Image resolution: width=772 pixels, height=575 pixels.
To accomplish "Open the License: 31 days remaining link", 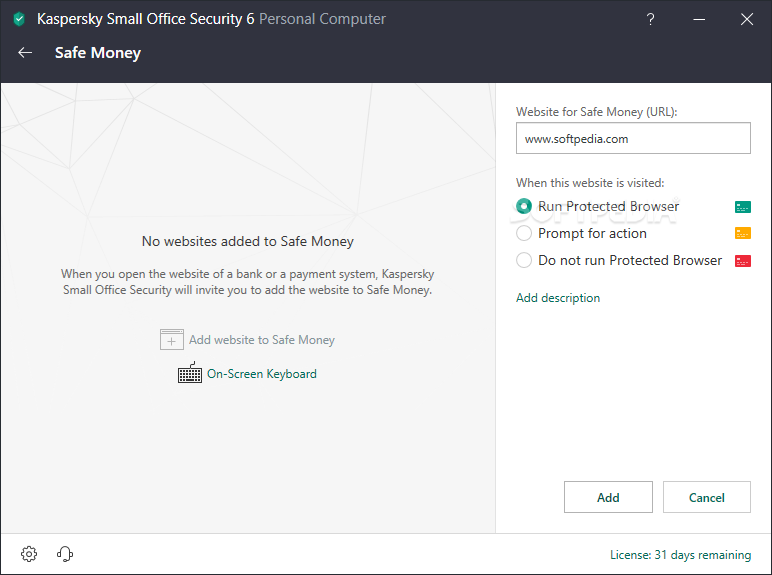I will [680, 555].
